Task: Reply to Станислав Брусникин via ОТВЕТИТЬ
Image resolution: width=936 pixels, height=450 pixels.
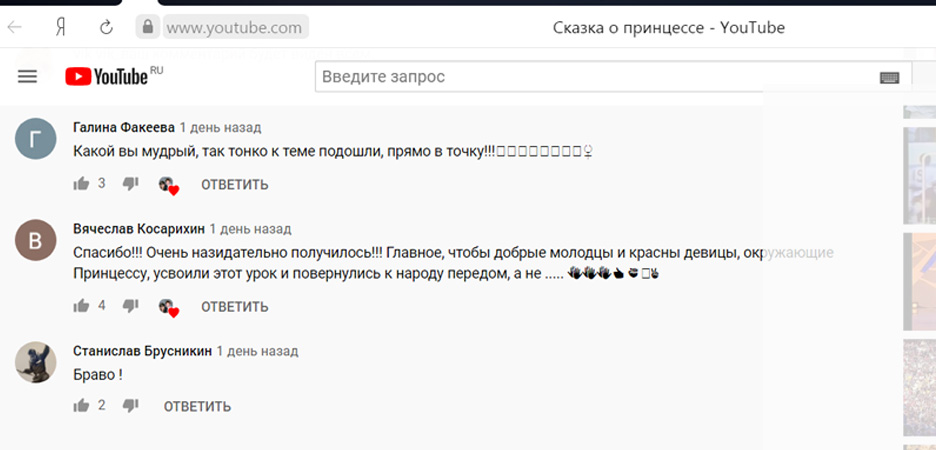Action: pyautogui.click(x=198, y=406)
